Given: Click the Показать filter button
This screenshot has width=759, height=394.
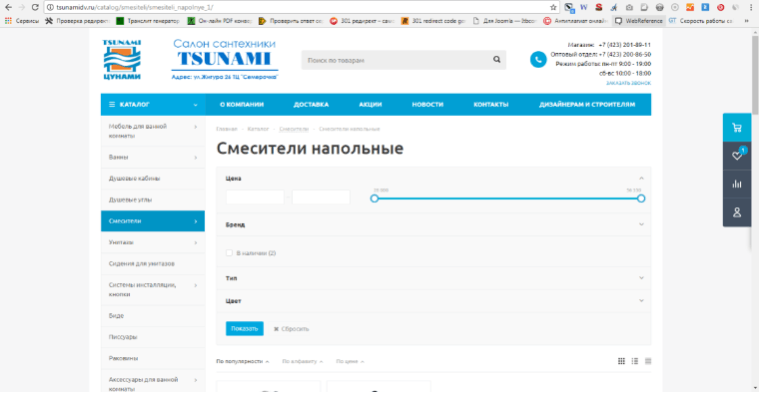Looking at the screenshot, I should pyautogui.click(x=244, y=329).
